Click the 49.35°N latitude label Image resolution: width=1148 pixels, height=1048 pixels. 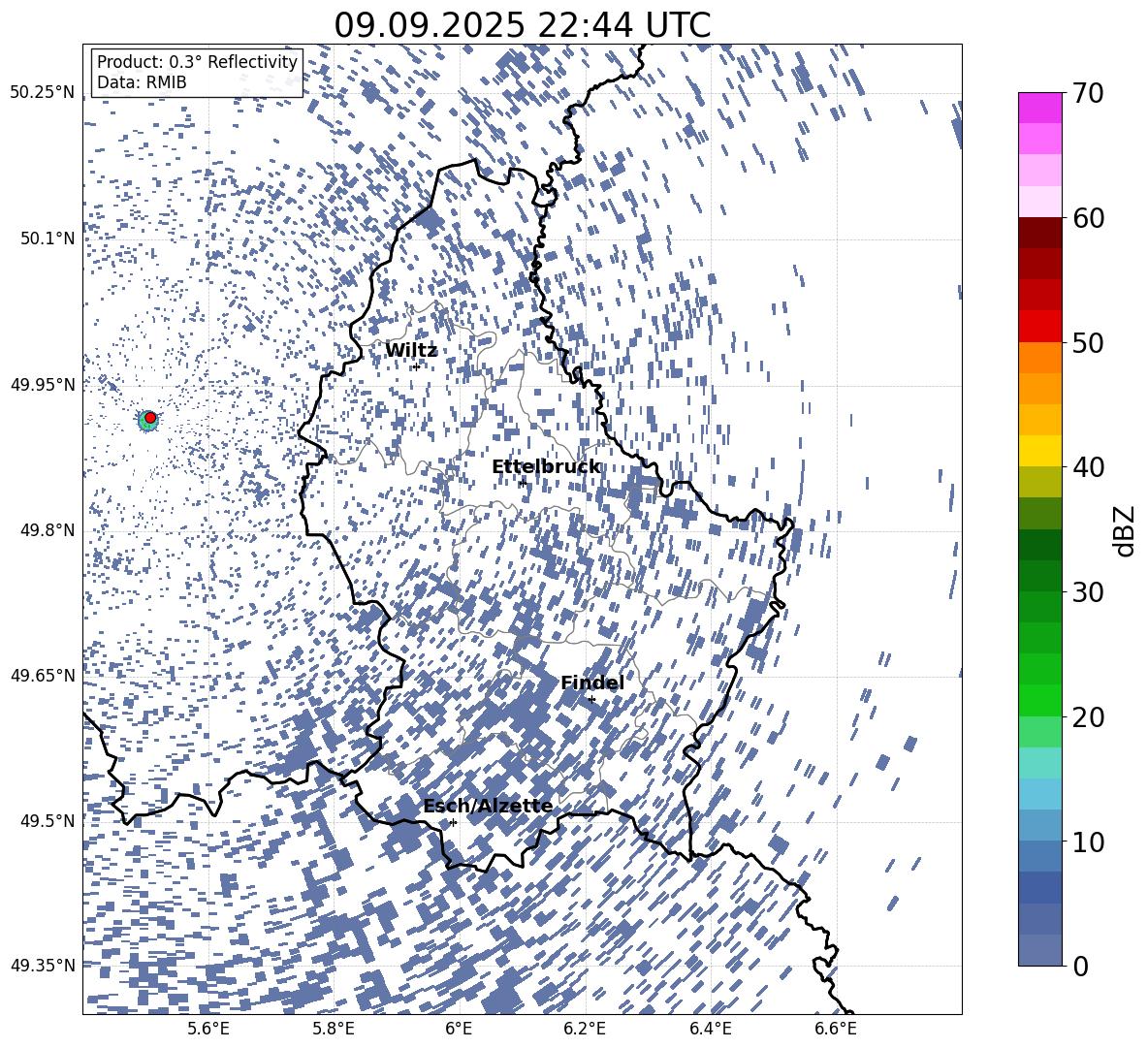[43, 966]
